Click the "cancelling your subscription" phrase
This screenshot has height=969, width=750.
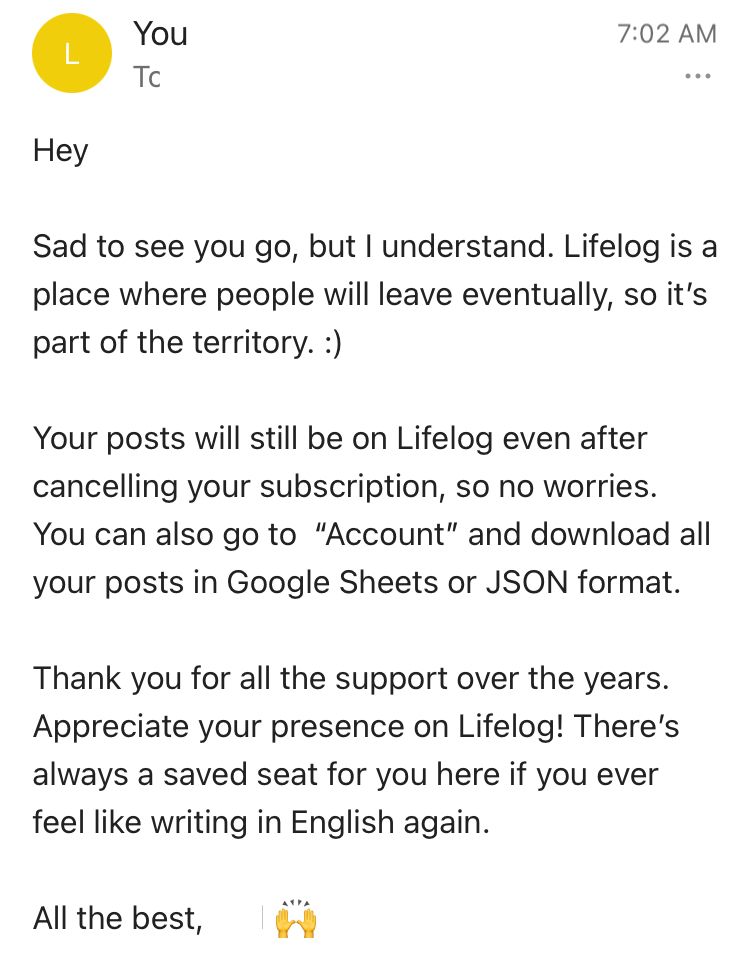click(x=238, y=486)
